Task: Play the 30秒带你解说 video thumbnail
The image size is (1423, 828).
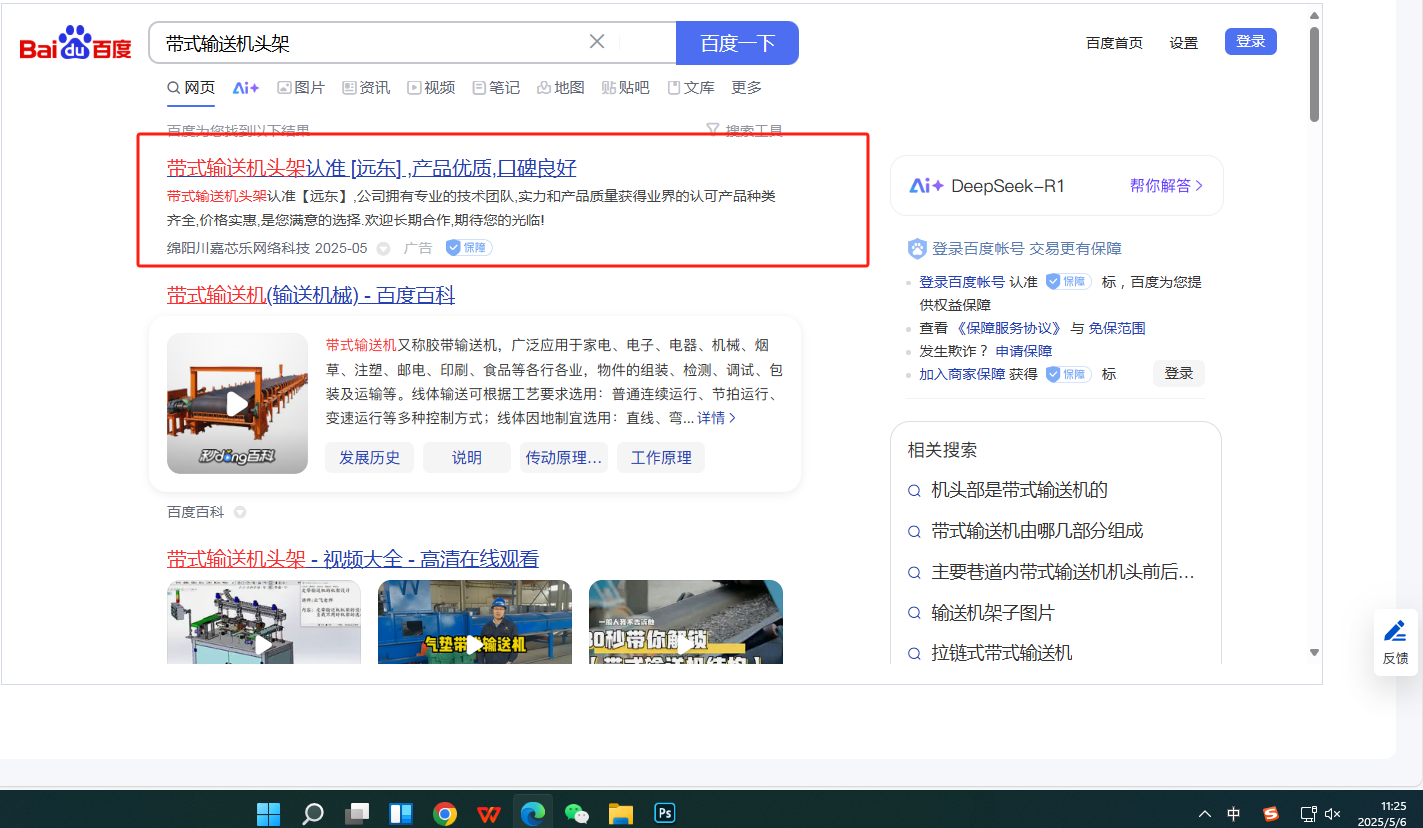Action: [686, 622]
